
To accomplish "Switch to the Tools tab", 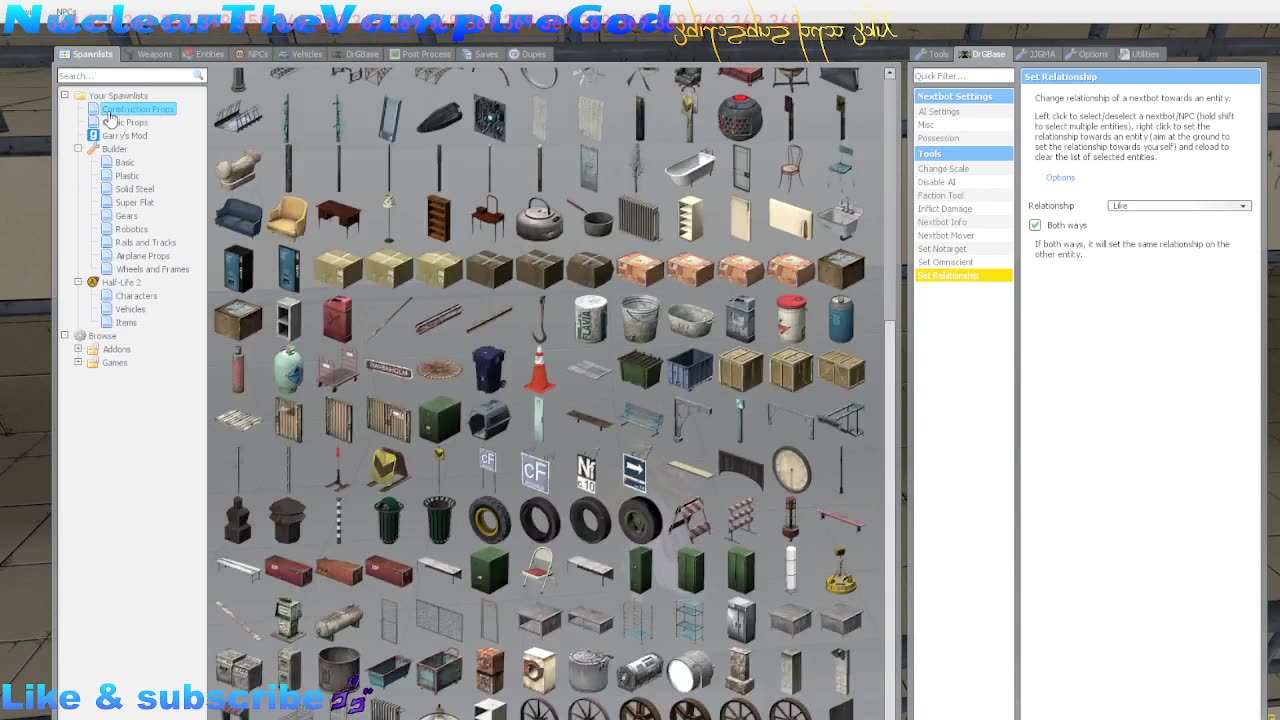I will [932, 54].
